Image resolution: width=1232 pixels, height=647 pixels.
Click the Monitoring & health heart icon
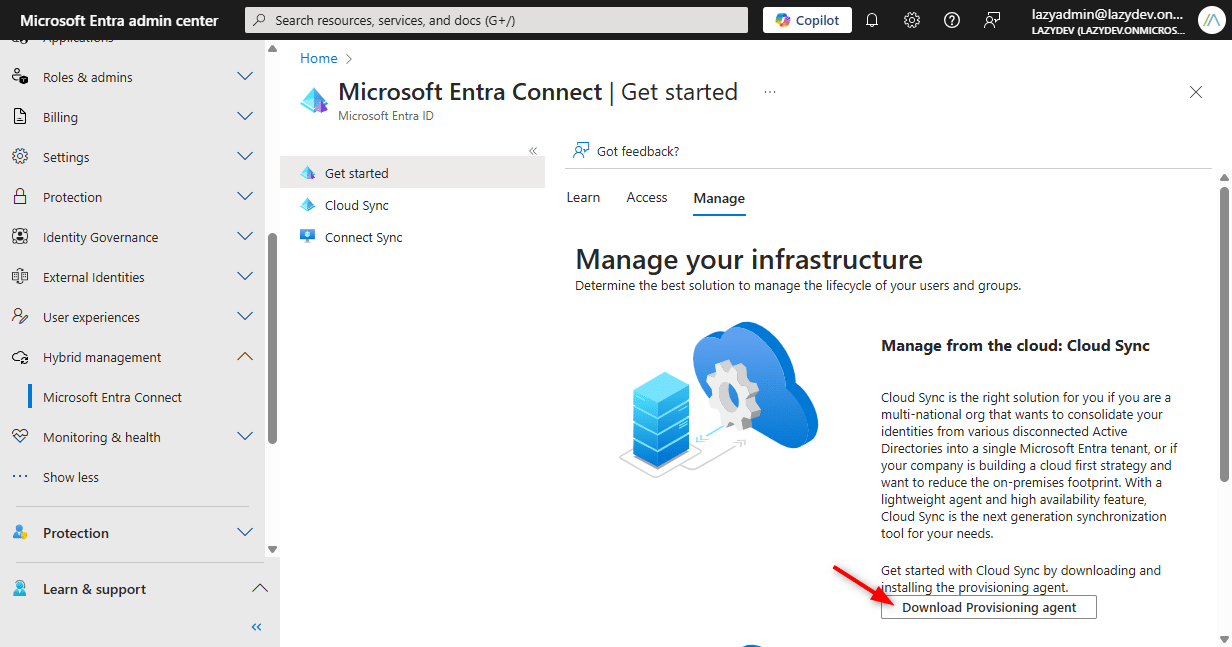[20, 437]
